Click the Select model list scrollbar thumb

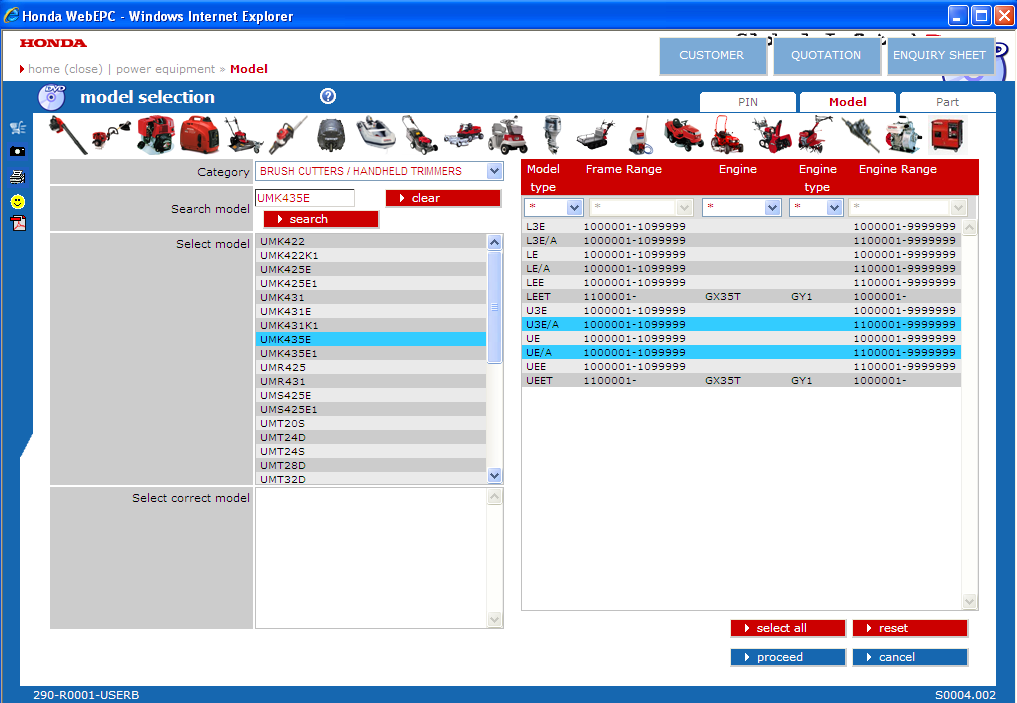pos(494,307)
